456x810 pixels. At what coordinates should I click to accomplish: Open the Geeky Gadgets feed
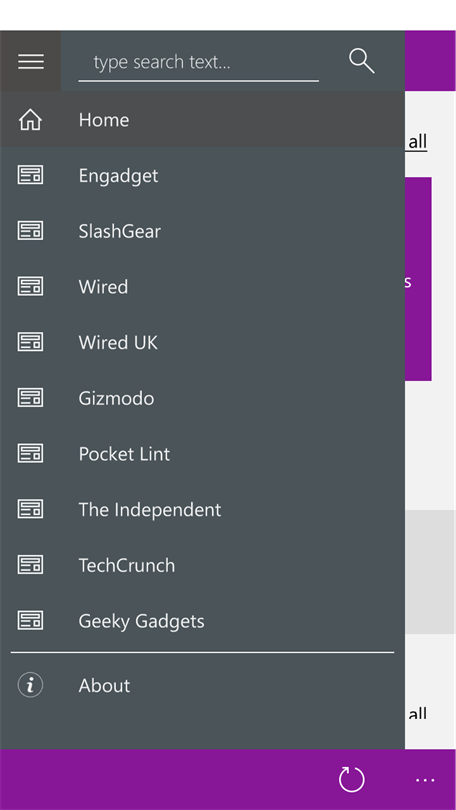pos(202,621)
